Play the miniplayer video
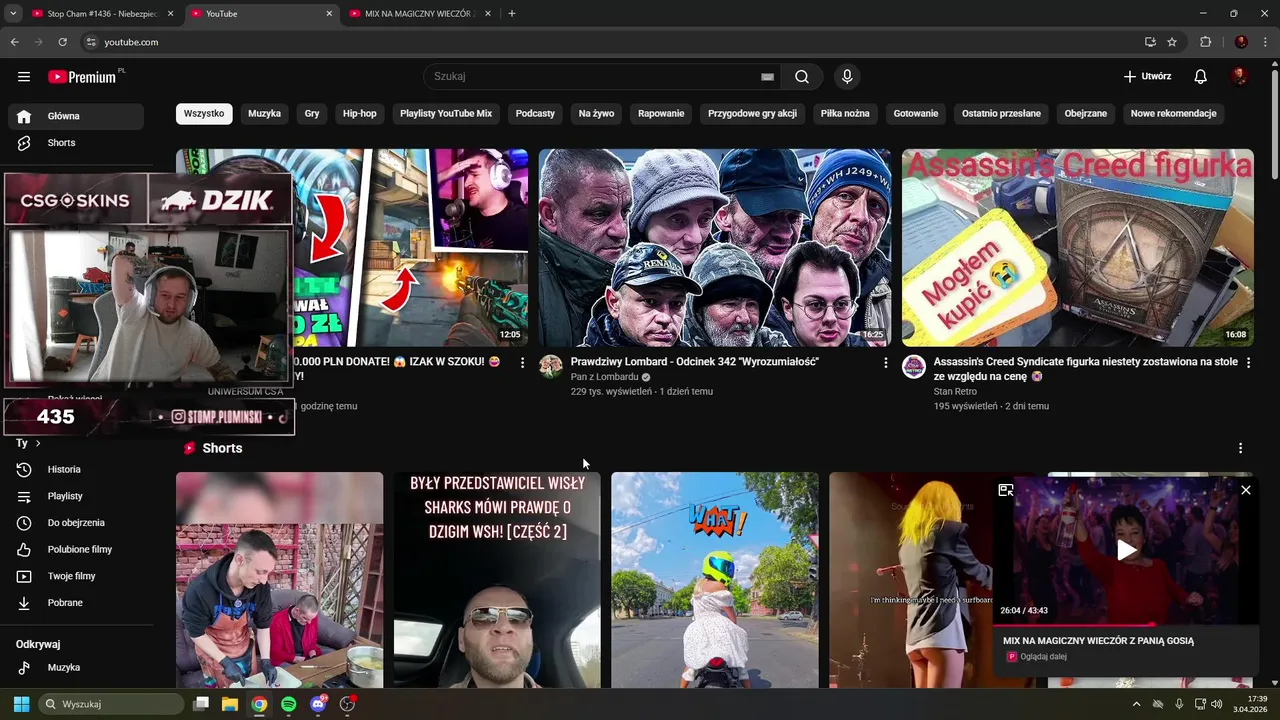The width and height of the screenshot is (1280, 720). (x=1126, y=550)
